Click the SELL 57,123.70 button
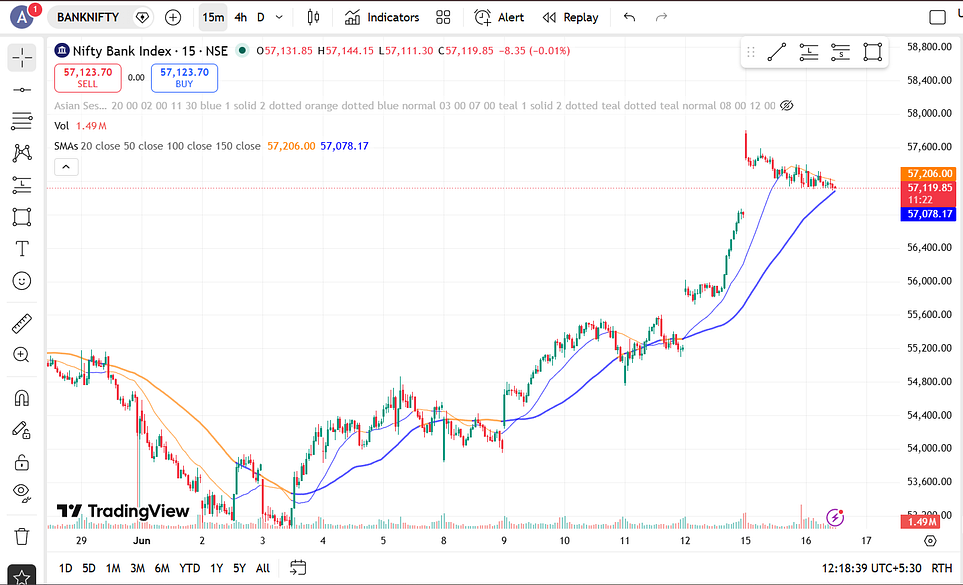963x585 pixels. click(88, 78)
